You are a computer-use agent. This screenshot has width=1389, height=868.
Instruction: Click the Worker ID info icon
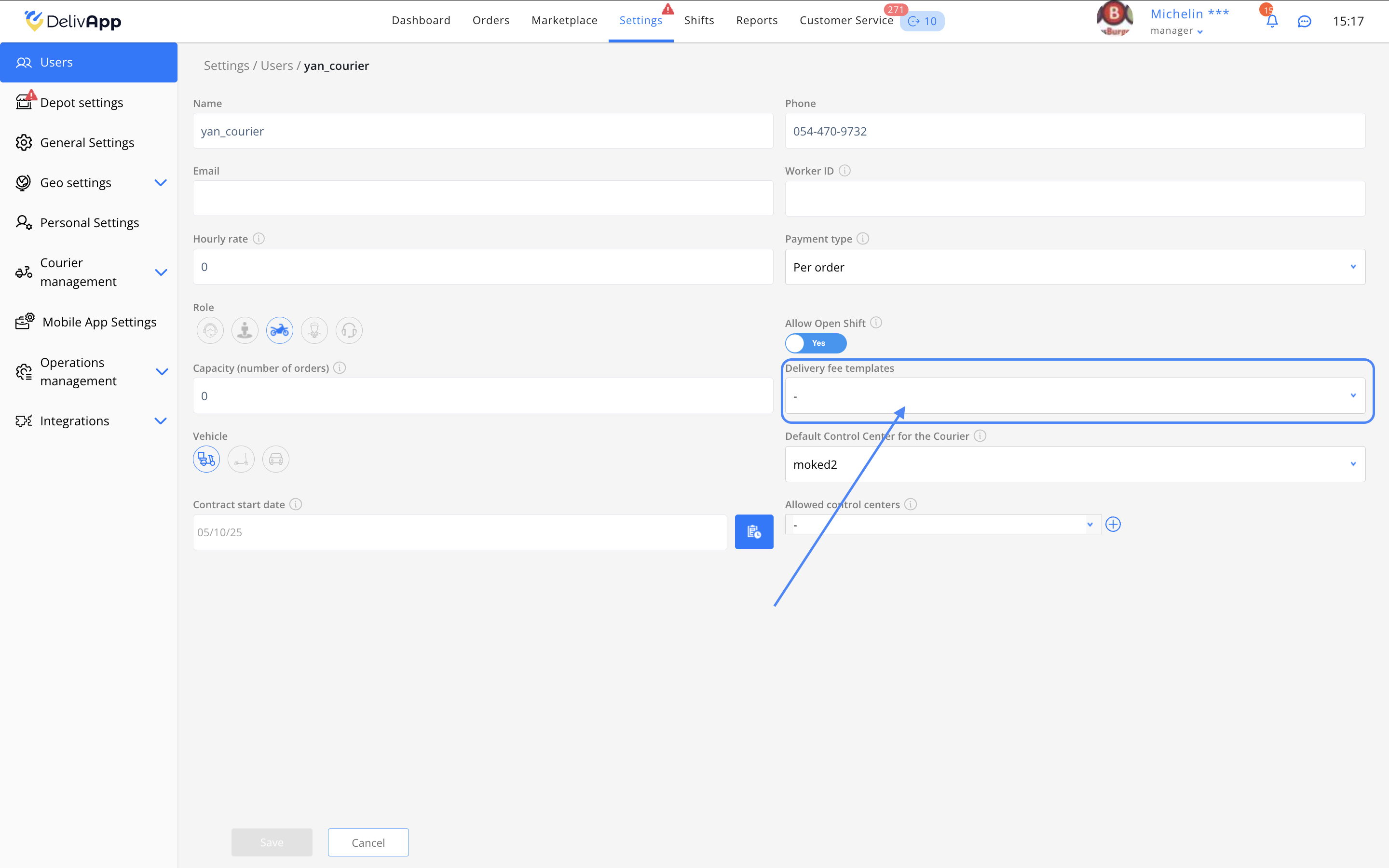844,171
